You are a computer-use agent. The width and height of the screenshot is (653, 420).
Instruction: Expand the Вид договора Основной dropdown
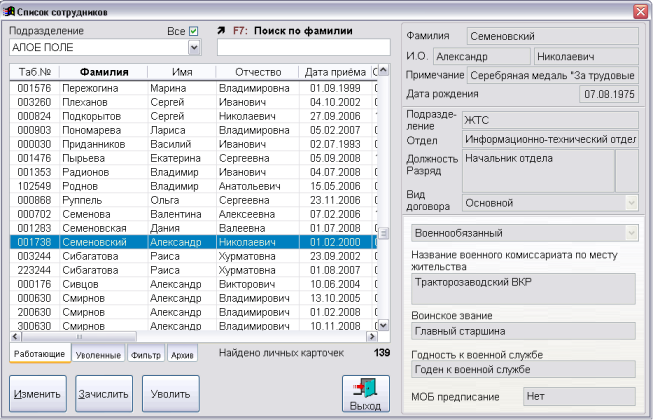click(631, 203)
